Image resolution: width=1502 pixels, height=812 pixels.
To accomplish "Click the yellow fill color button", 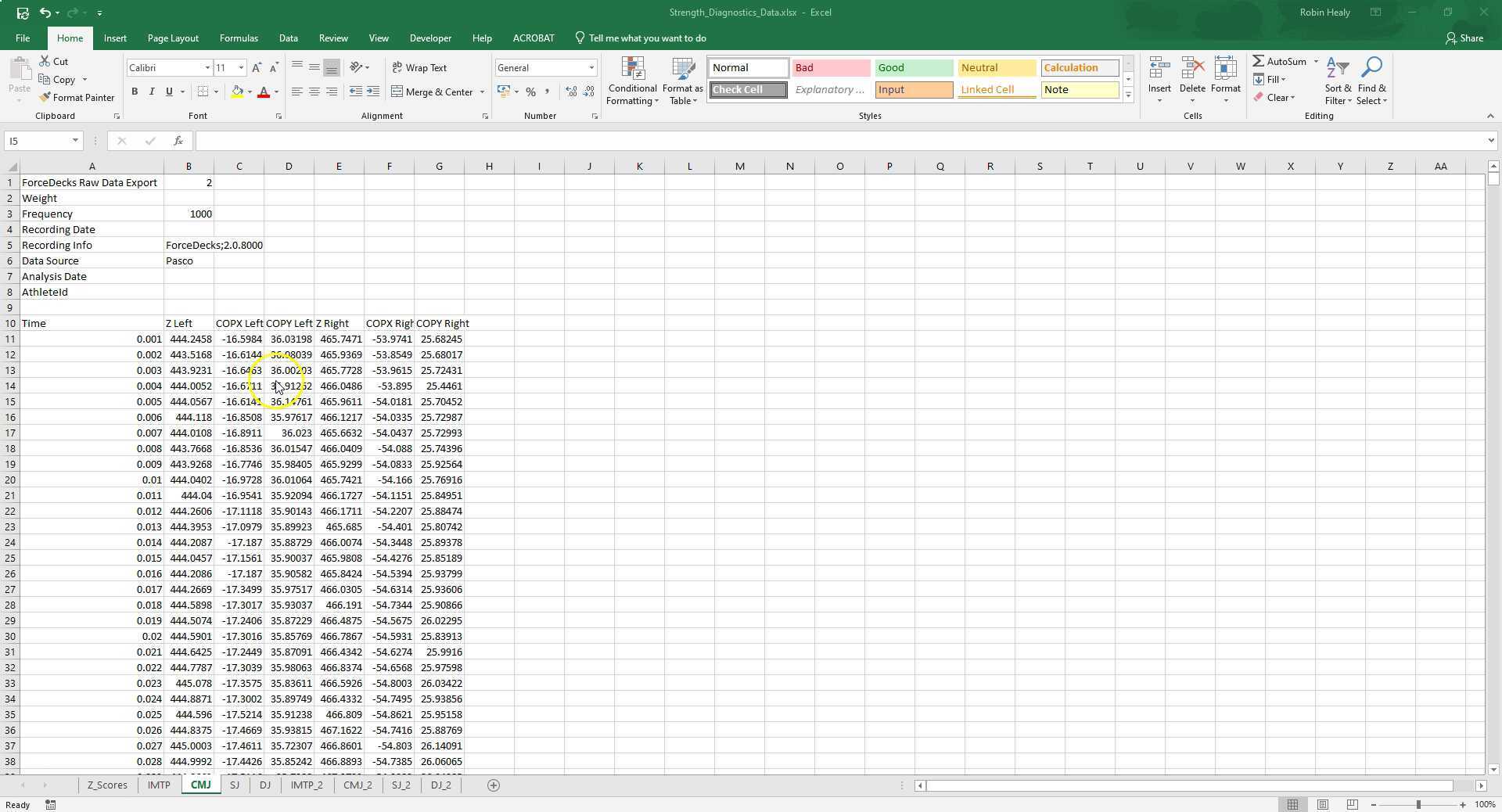I will (237, 92).
